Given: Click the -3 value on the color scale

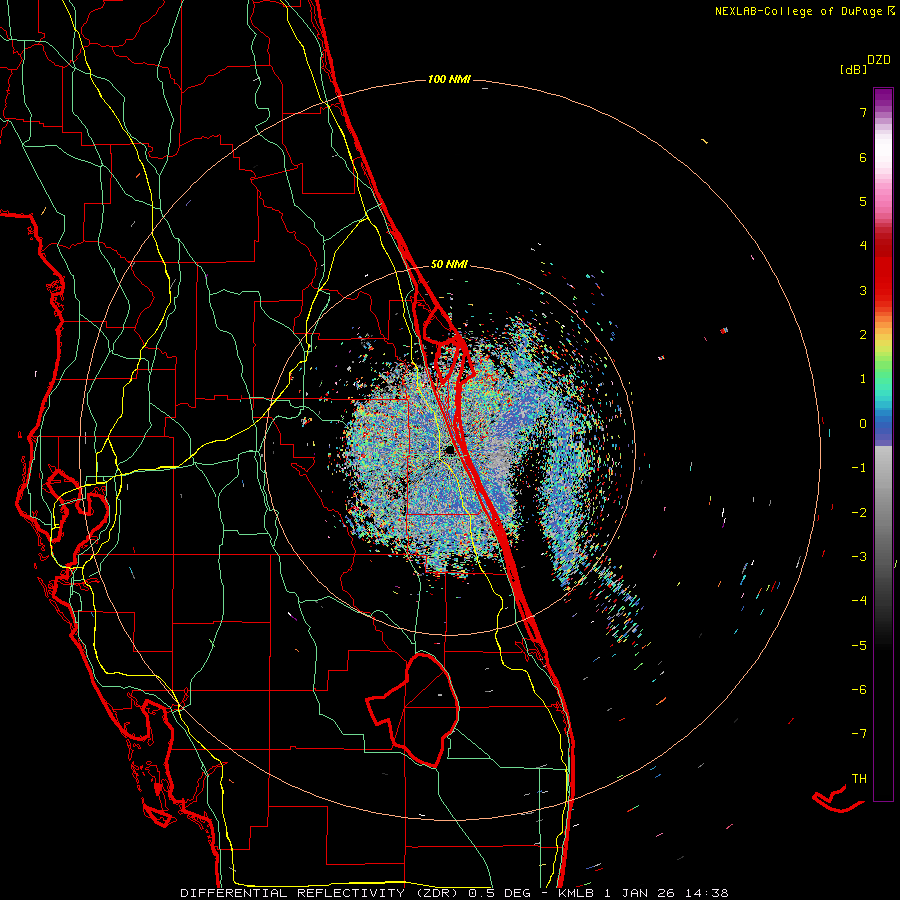Looking at the screenshot, I should pyautogui.click(x=859, y=557).
